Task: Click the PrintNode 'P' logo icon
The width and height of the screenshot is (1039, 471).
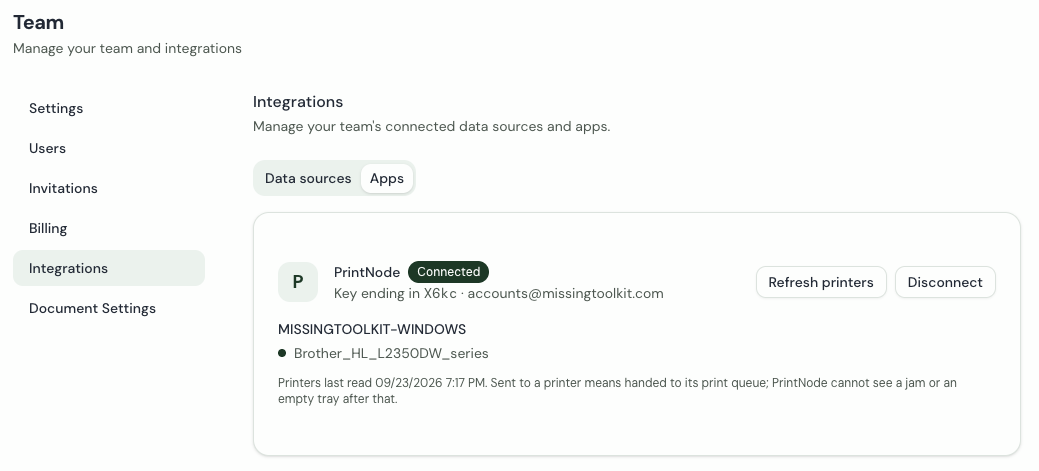Action: click(x=298, y=282)
